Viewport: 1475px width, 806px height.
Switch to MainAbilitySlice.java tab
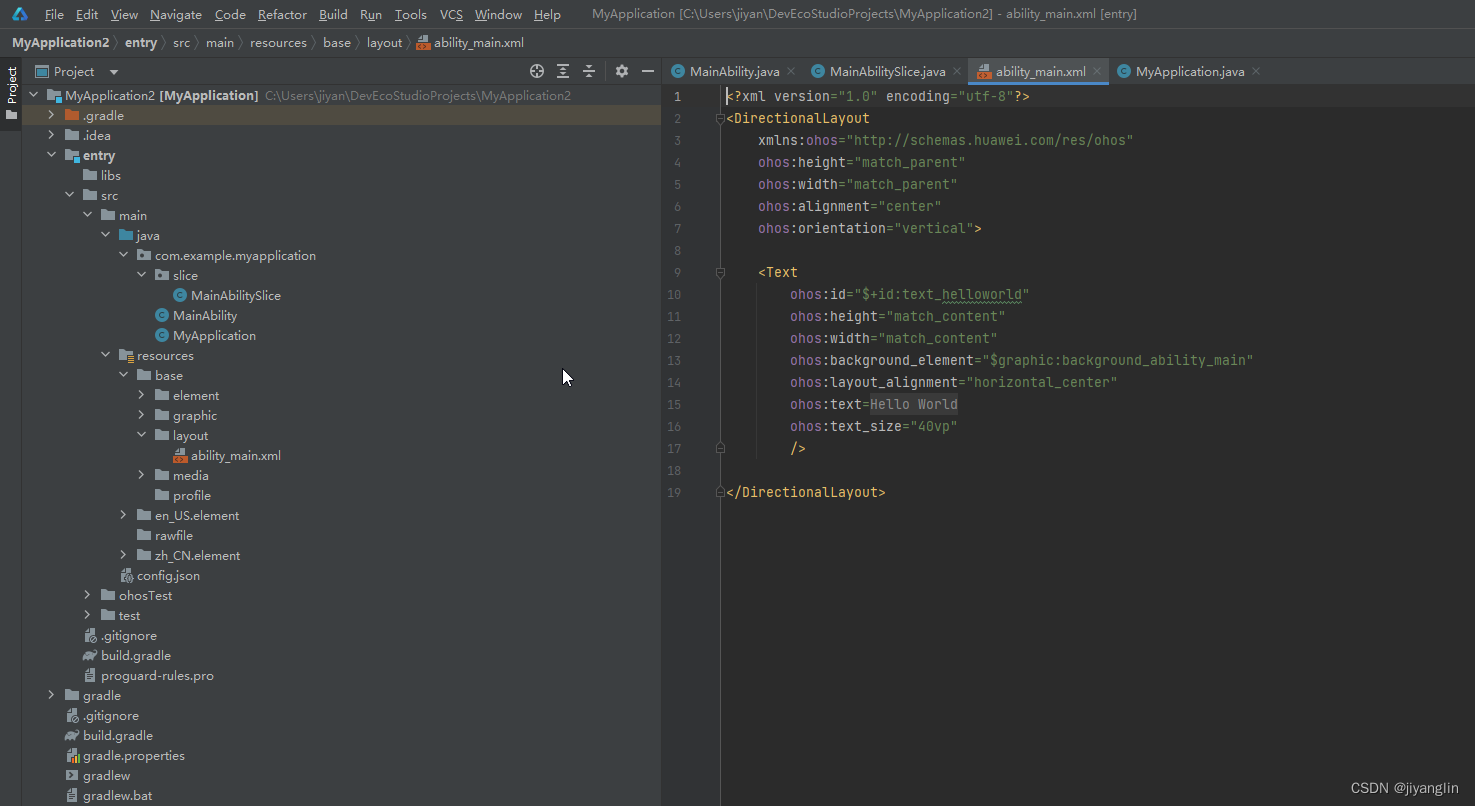[x=887, y=71]
